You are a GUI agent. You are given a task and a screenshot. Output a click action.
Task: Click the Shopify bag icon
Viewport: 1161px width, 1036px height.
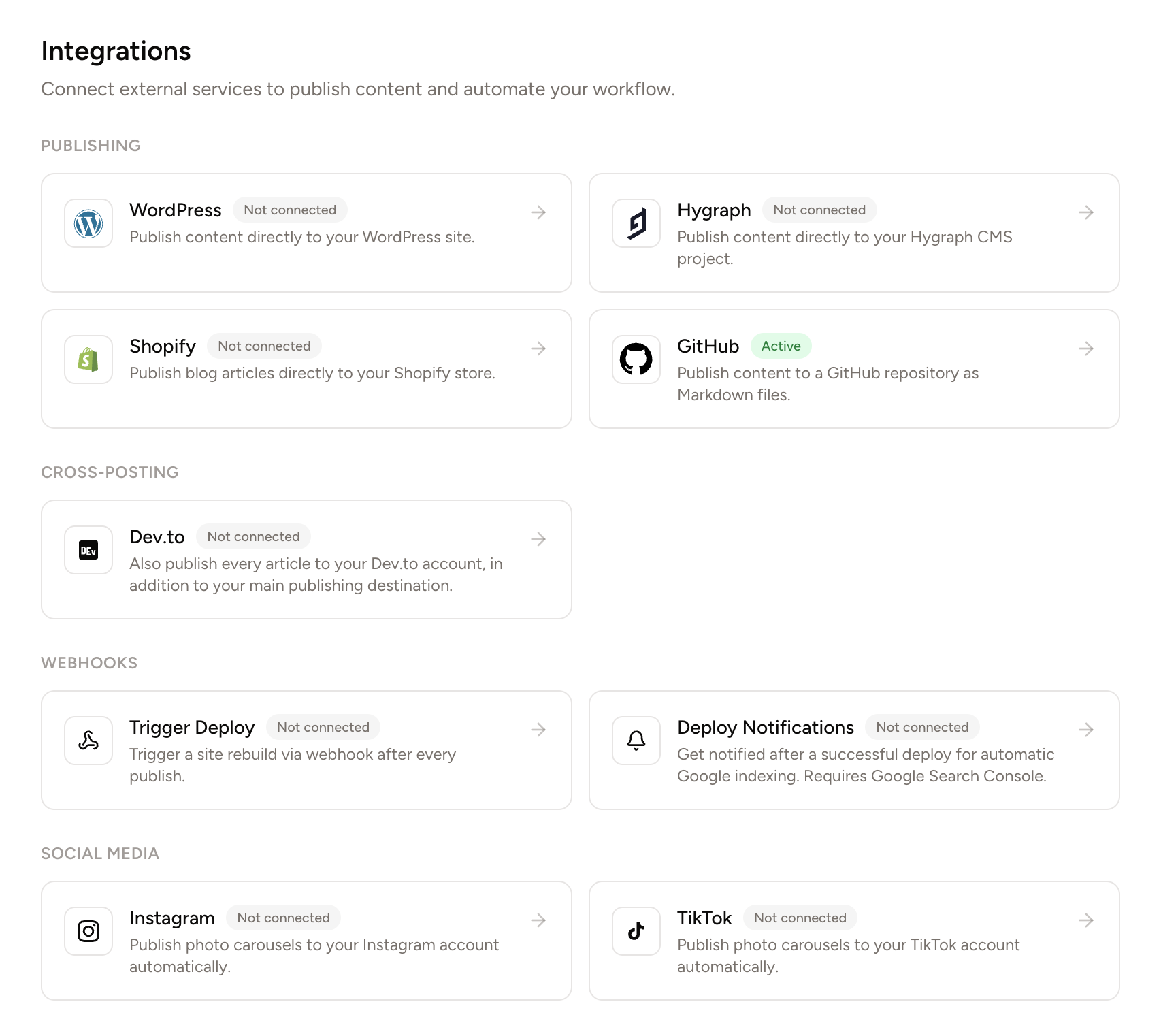click(x=88, y=359)
